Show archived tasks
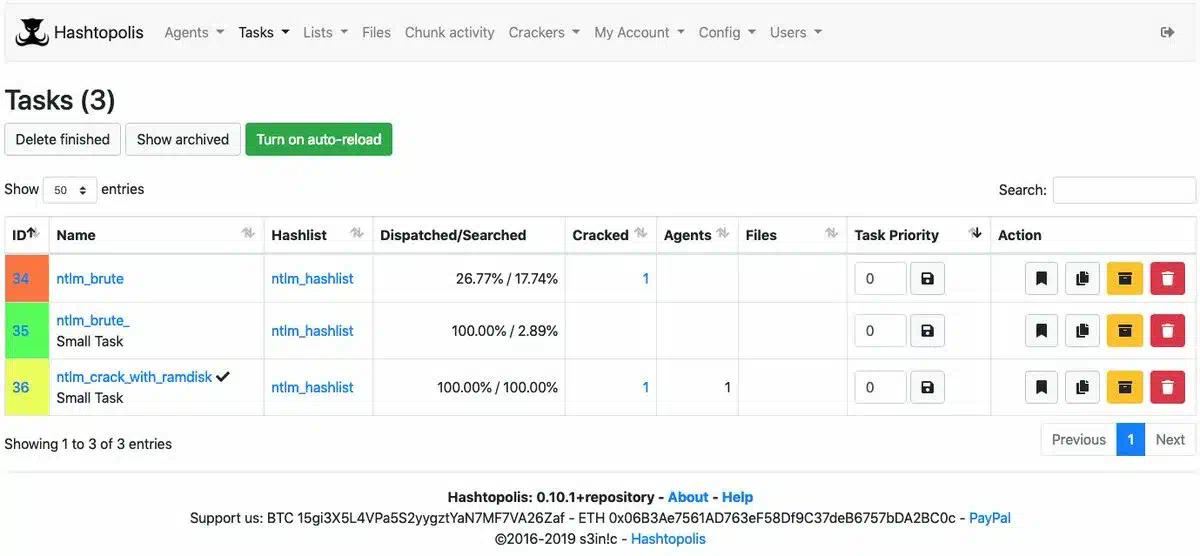This screenshot has height=556, width=1200. [183, 139]
